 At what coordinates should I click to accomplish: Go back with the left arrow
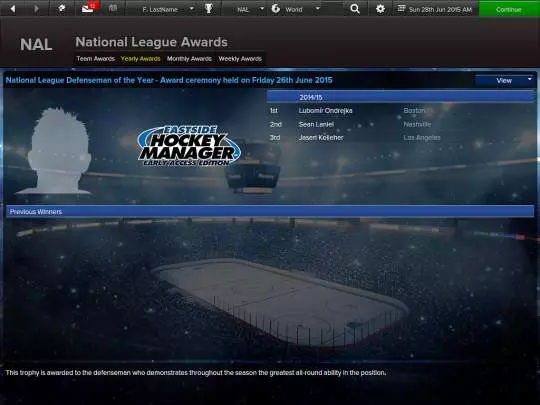click(13, 9)
